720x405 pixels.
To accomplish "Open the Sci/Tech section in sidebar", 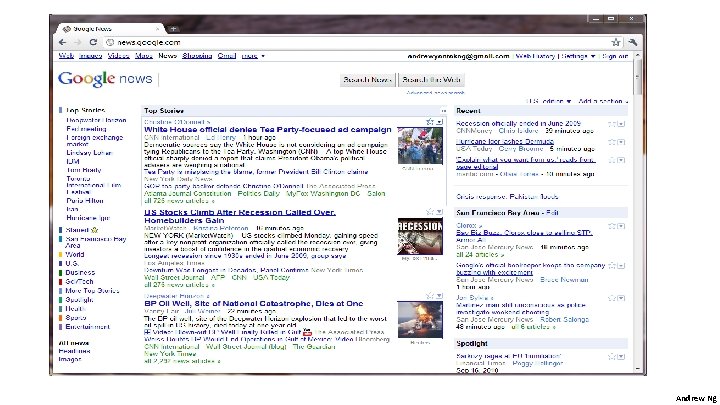I will (x=79, y=281).
